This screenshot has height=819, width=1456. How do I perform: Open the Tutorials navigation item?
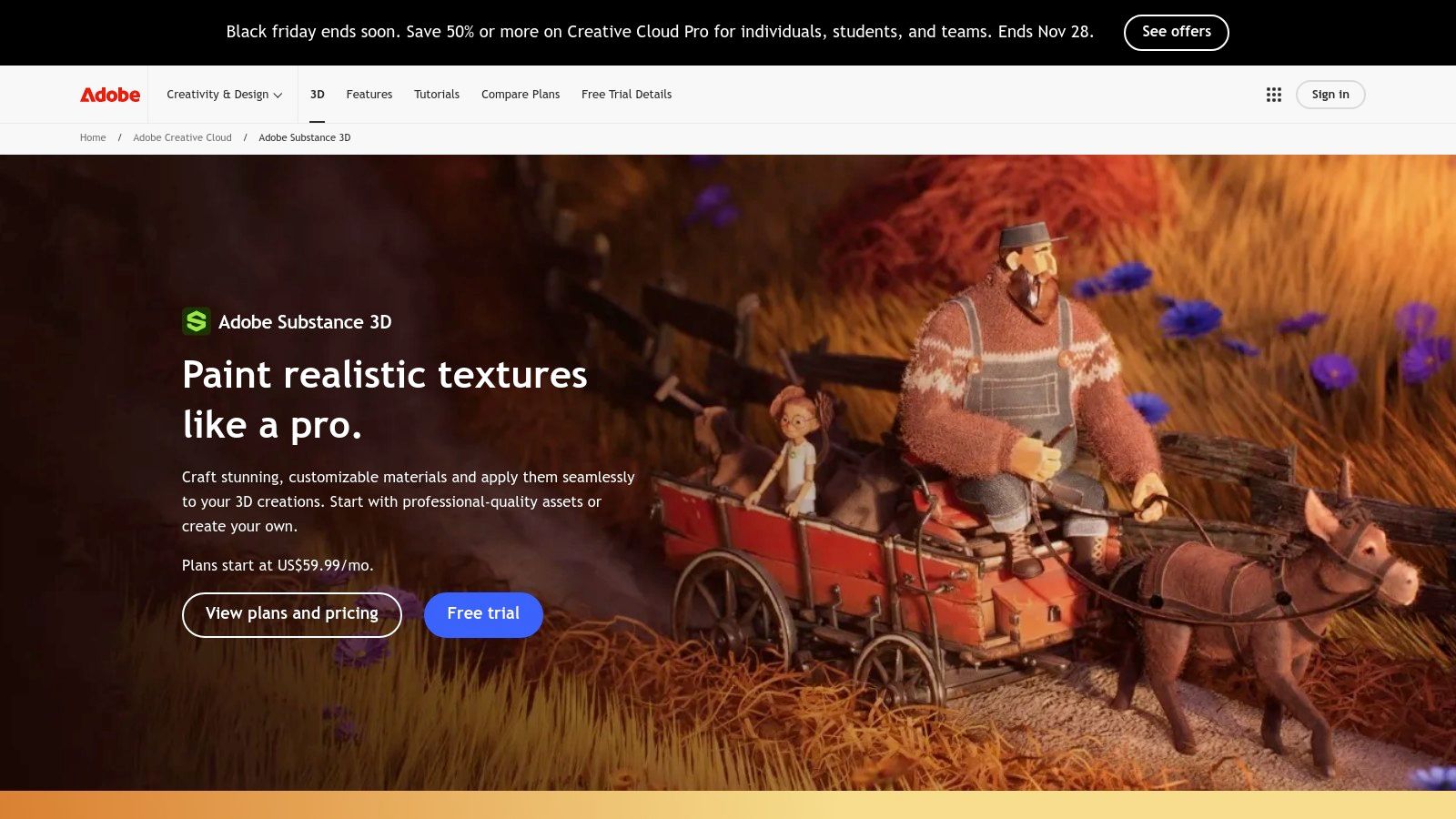[437, 94]
